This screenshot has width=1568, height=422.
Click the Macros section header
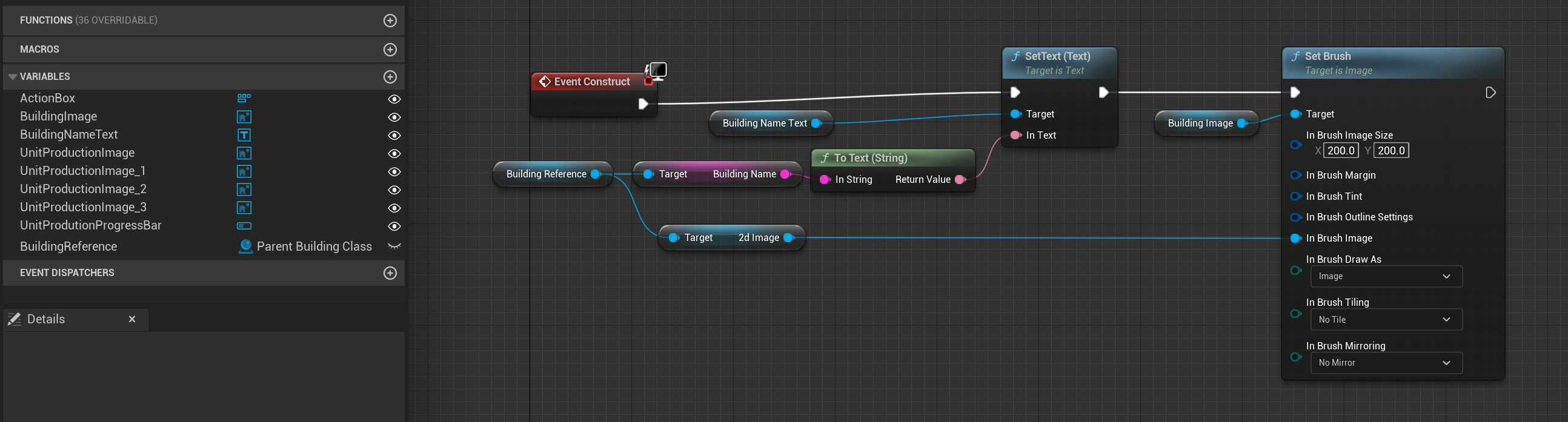pyautogui.click(x=204, y=50)
